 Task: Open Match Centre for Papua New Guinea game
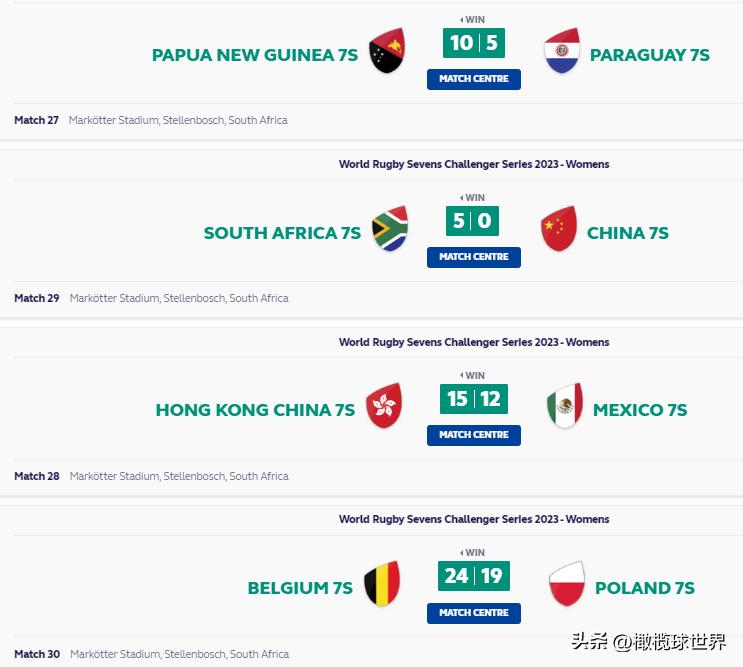click(474, 79)
